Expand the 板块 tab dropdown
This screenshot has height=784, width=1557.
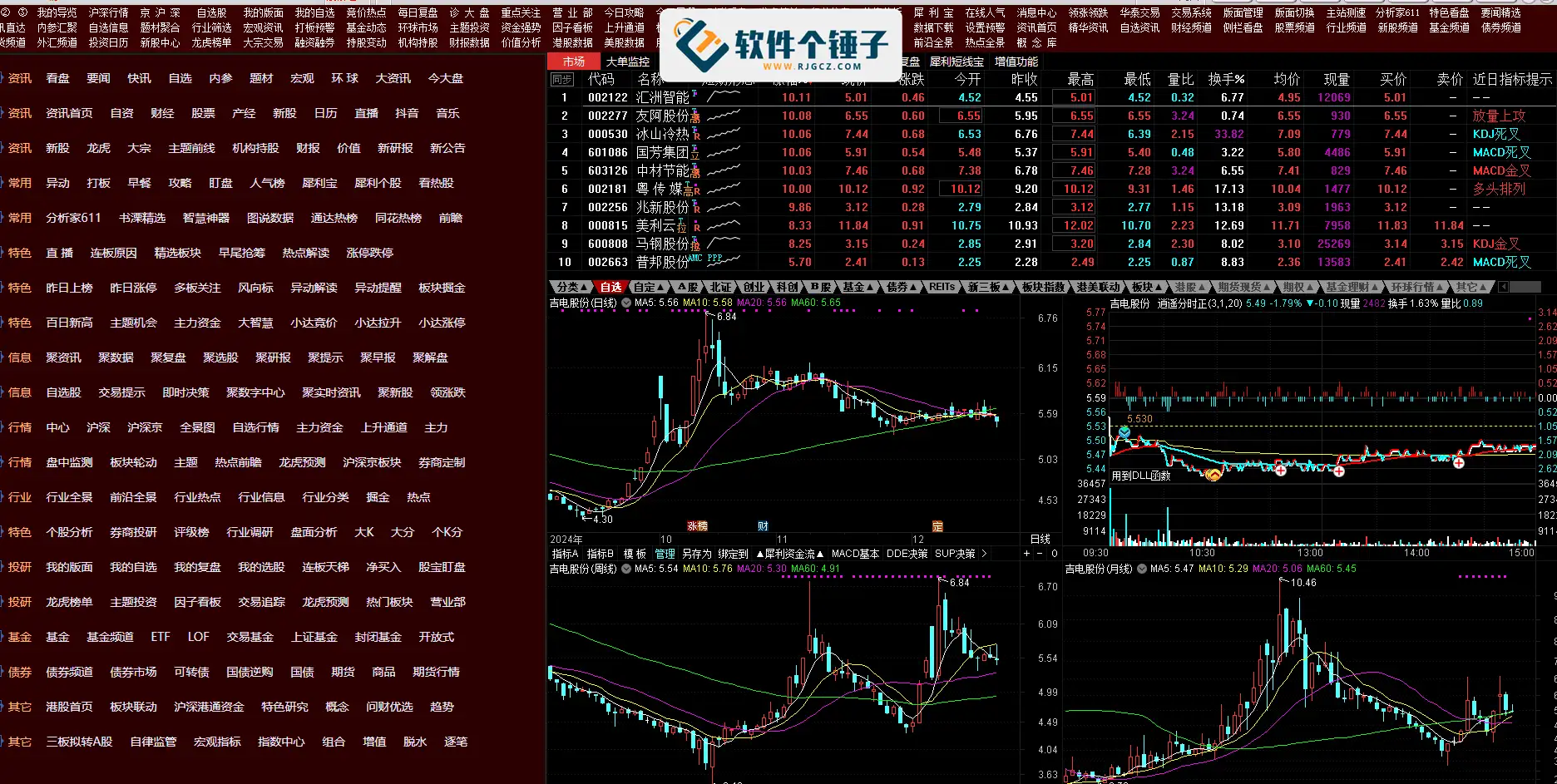[1147, 287]
